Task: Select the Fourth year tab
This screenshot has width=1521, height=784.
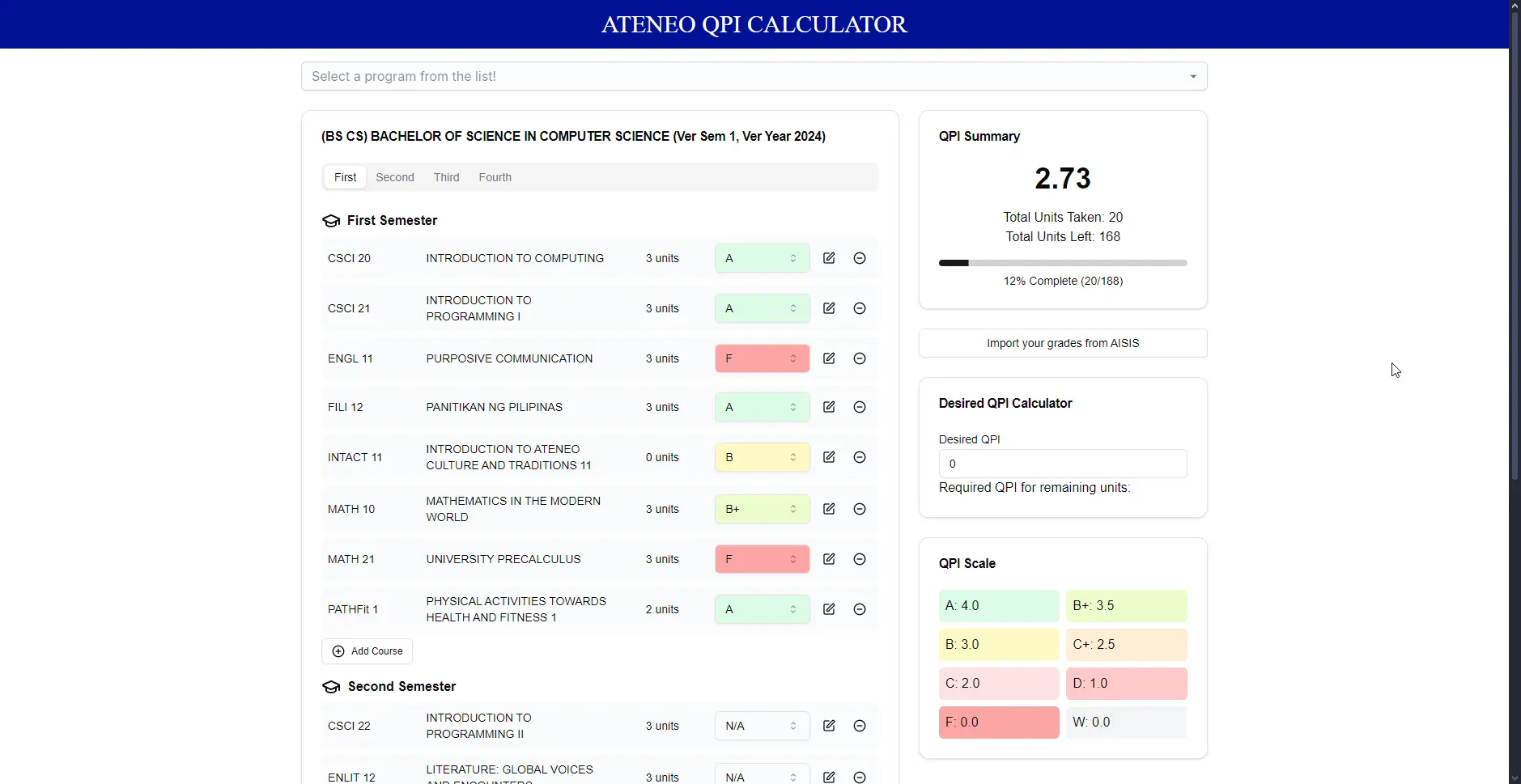Action: (495, 177)
